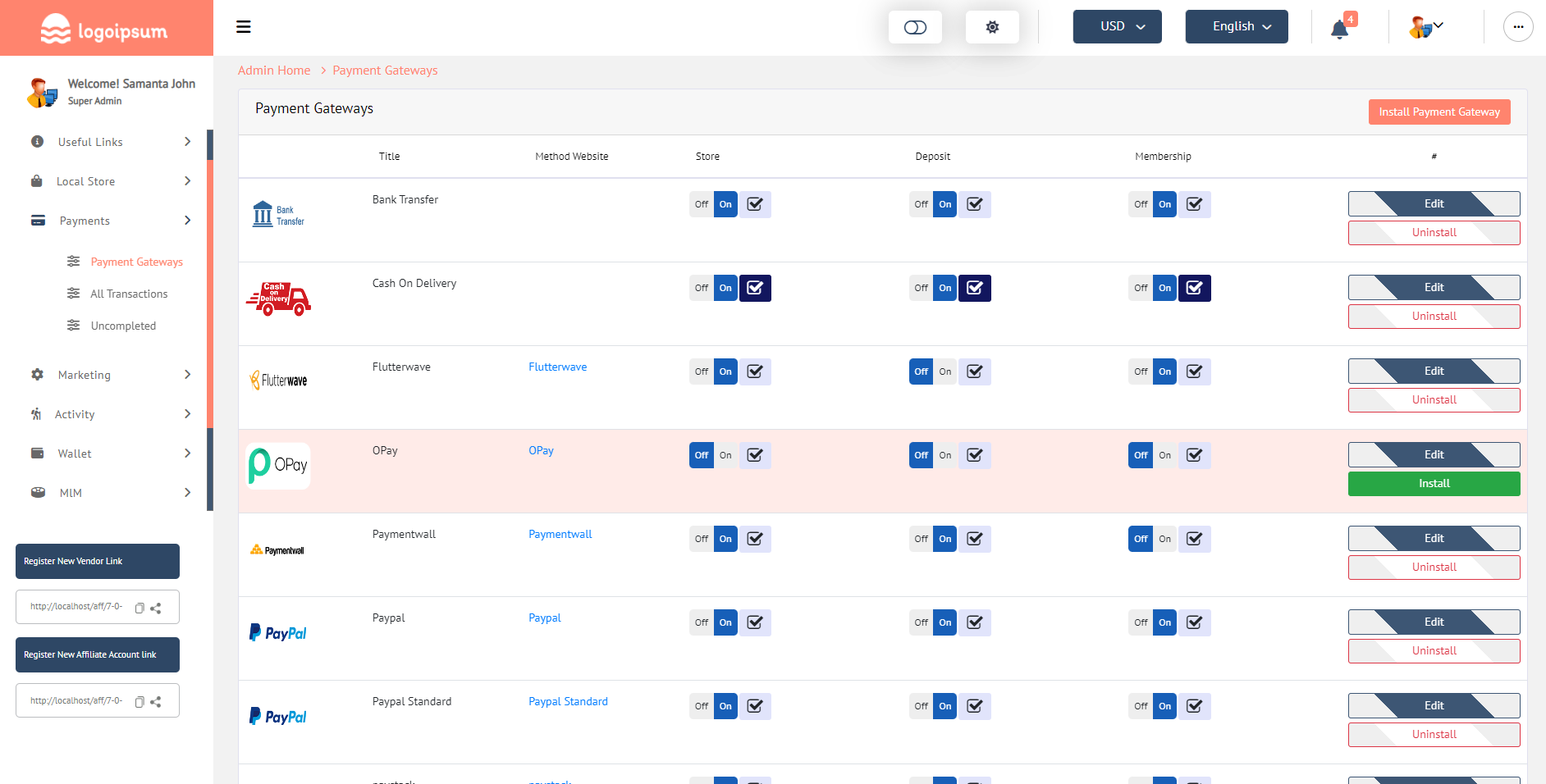The image size is (1546, 784).
Task: Click the Install Payment Gateway button
Action: click(1439, 112)
